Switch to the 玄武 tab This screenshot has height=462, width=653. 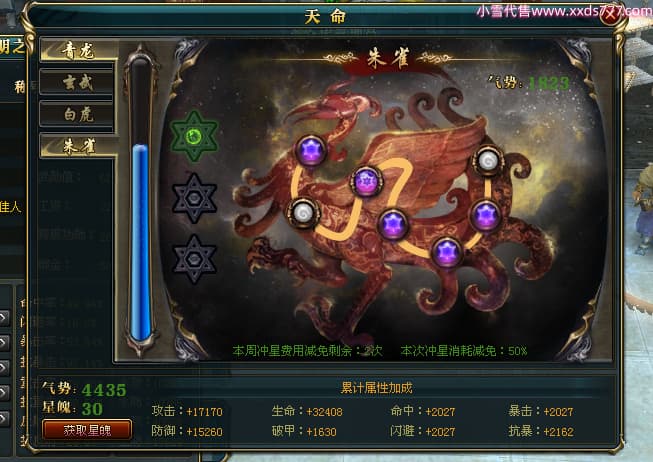[77, 82]
